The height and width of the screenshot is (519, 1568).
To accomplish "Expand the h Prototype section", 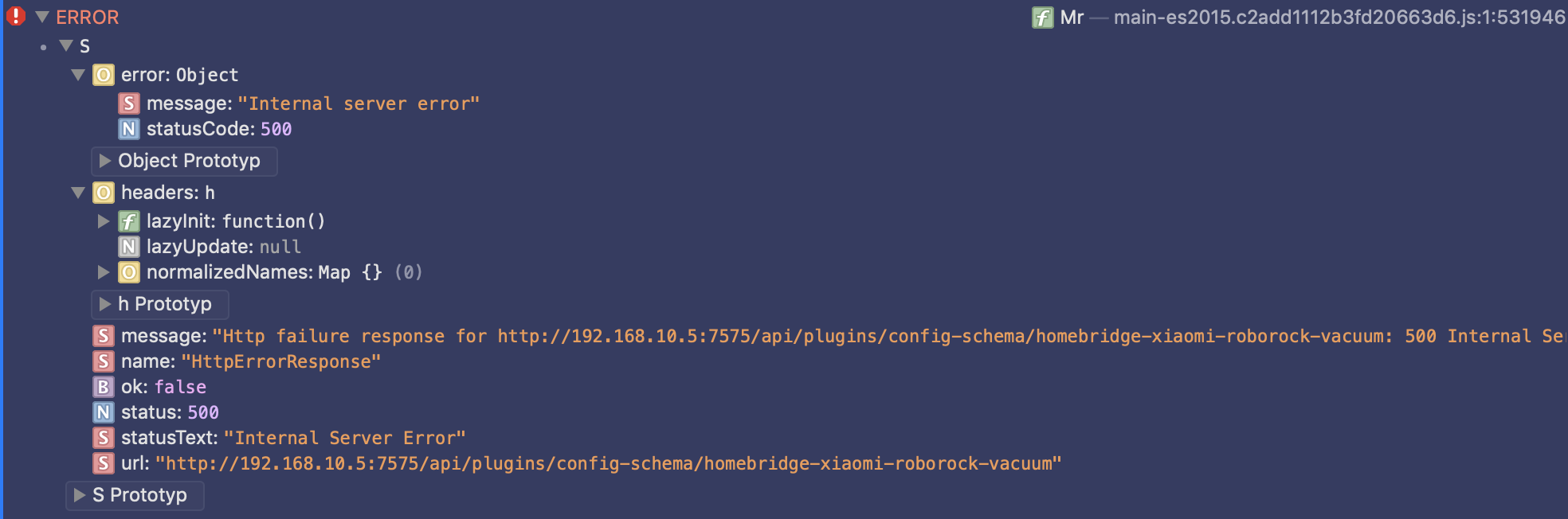I will click(160, 304).
